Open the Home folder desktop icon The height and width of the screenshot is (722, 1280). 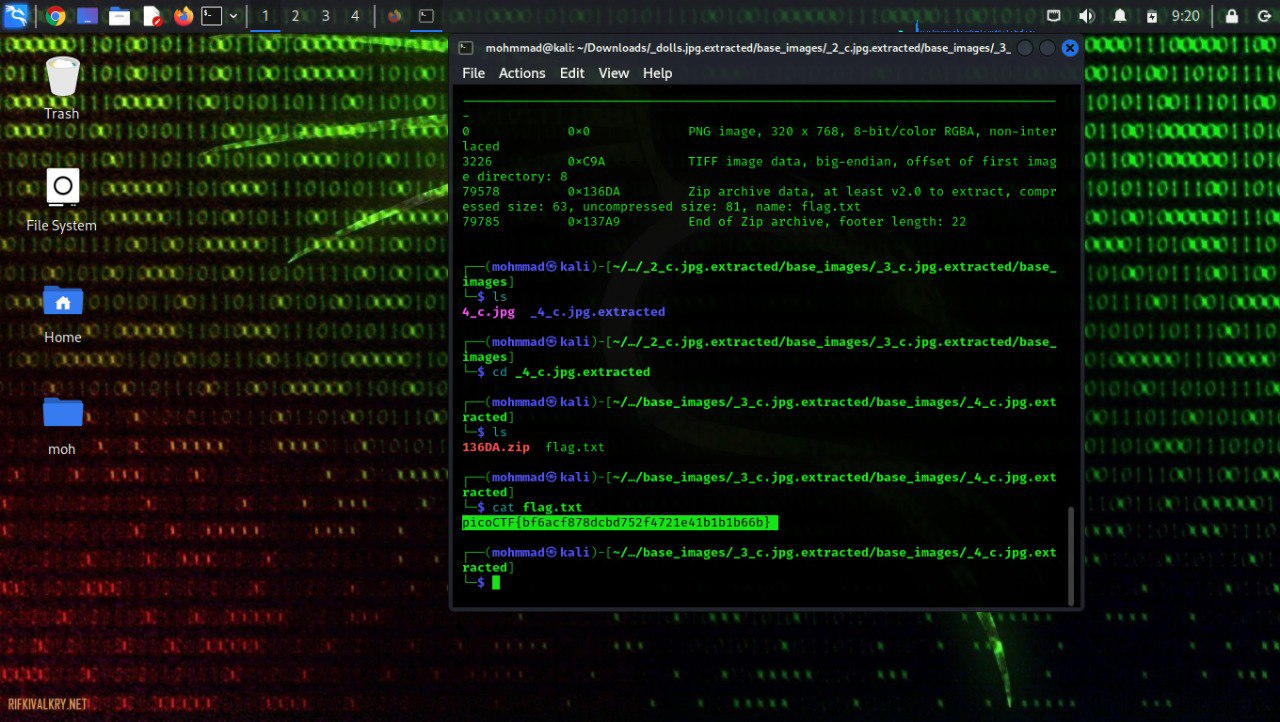point(62,313)
